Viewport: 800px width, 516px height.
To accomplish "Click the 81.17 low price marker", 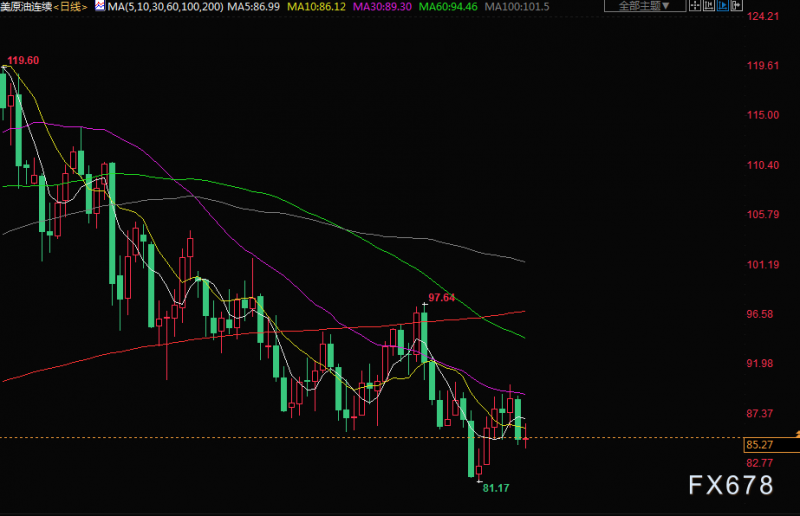I will [x=496, y=488].
